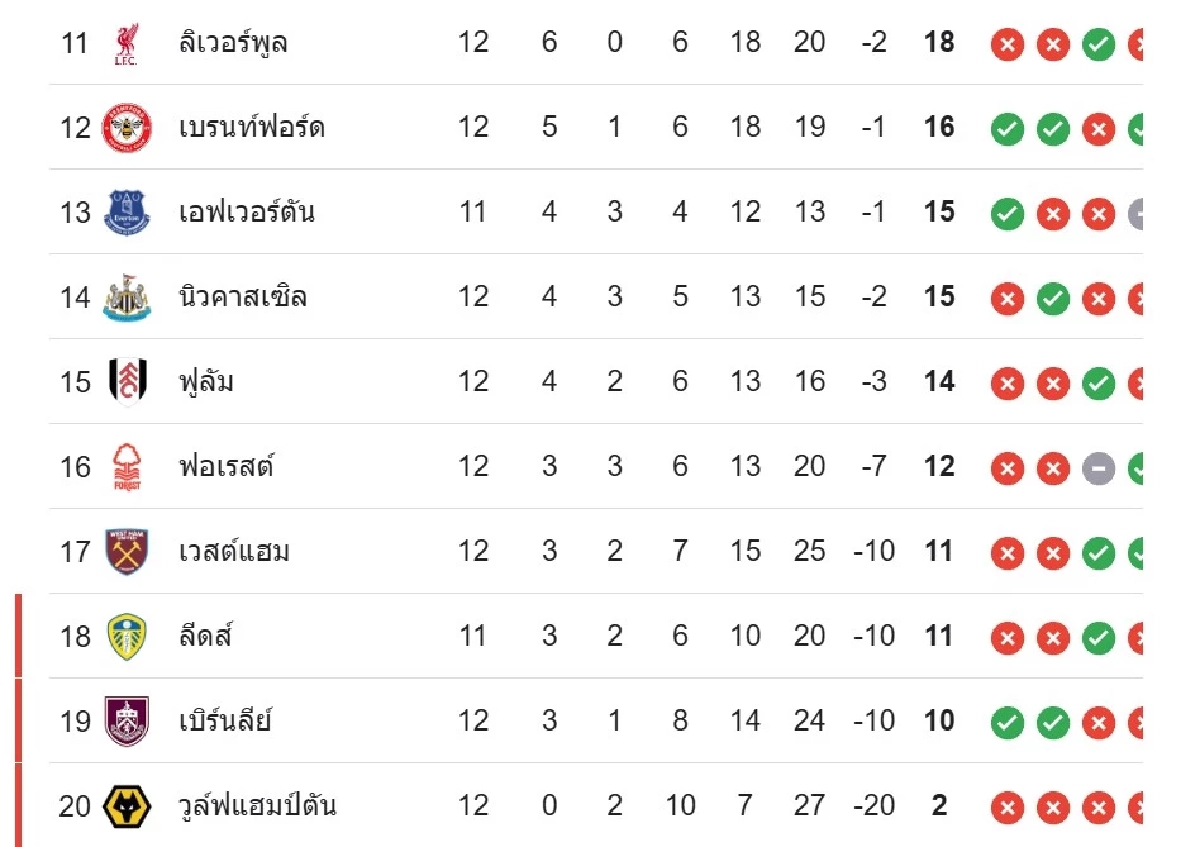Click the green win icon in Liverpool's row
Screen dimensions: 1200x847
[x=1098, y=44]
